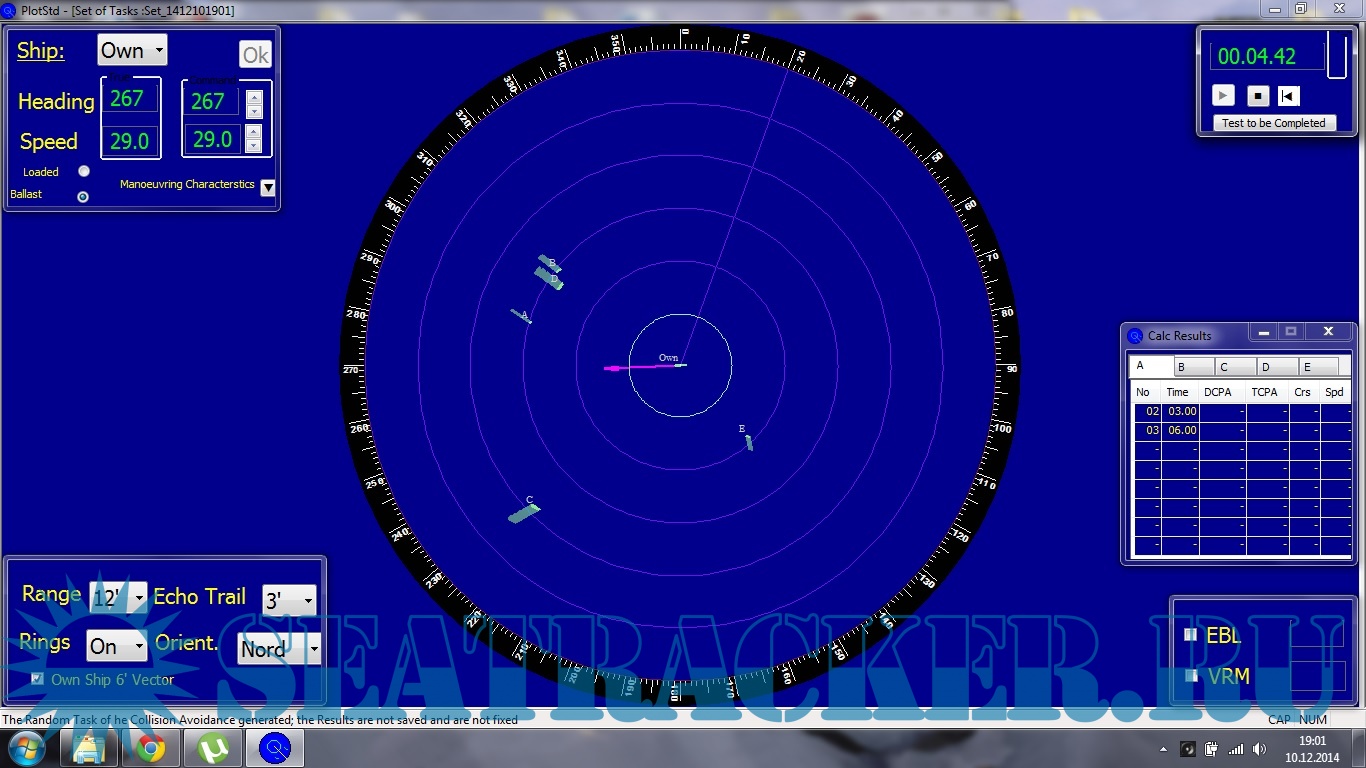The width and height of the screenshot is (1366, 768).
Task: Increase command heading with up arrow
Action: [254, 97]
